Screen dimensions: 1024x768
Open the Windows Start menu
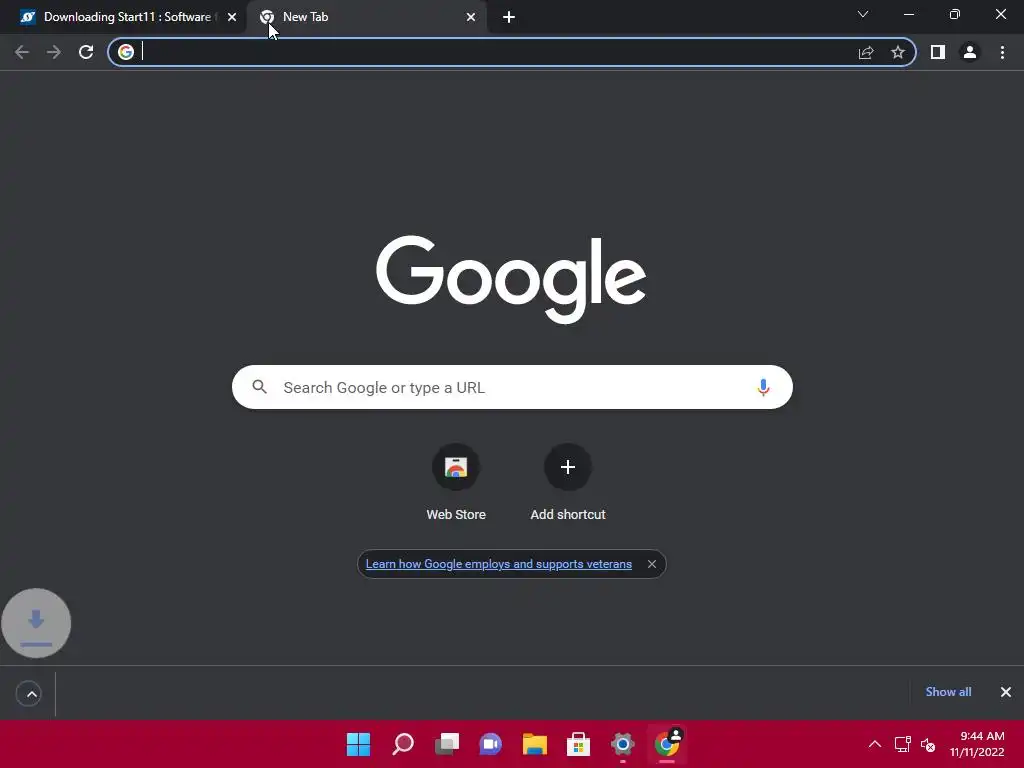(x=358, y=744)
